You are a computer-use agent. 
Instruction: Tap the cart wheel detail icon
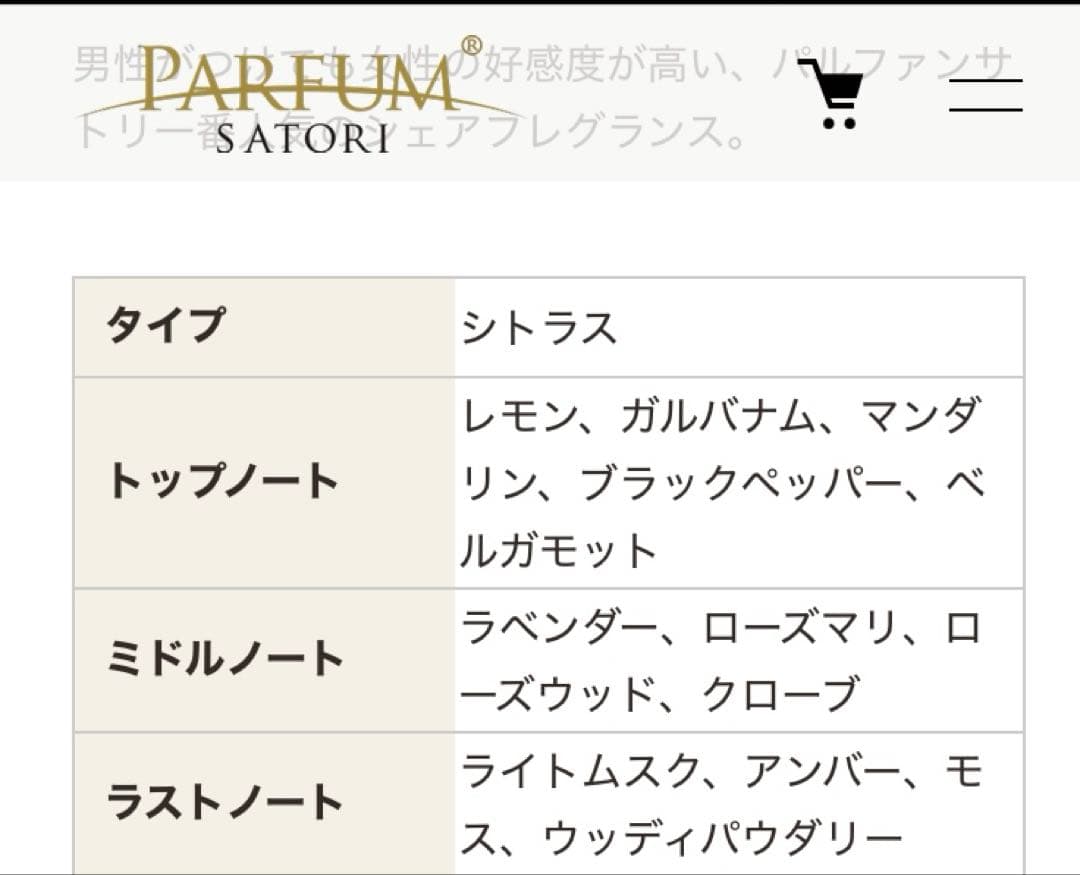coord(837,125)
